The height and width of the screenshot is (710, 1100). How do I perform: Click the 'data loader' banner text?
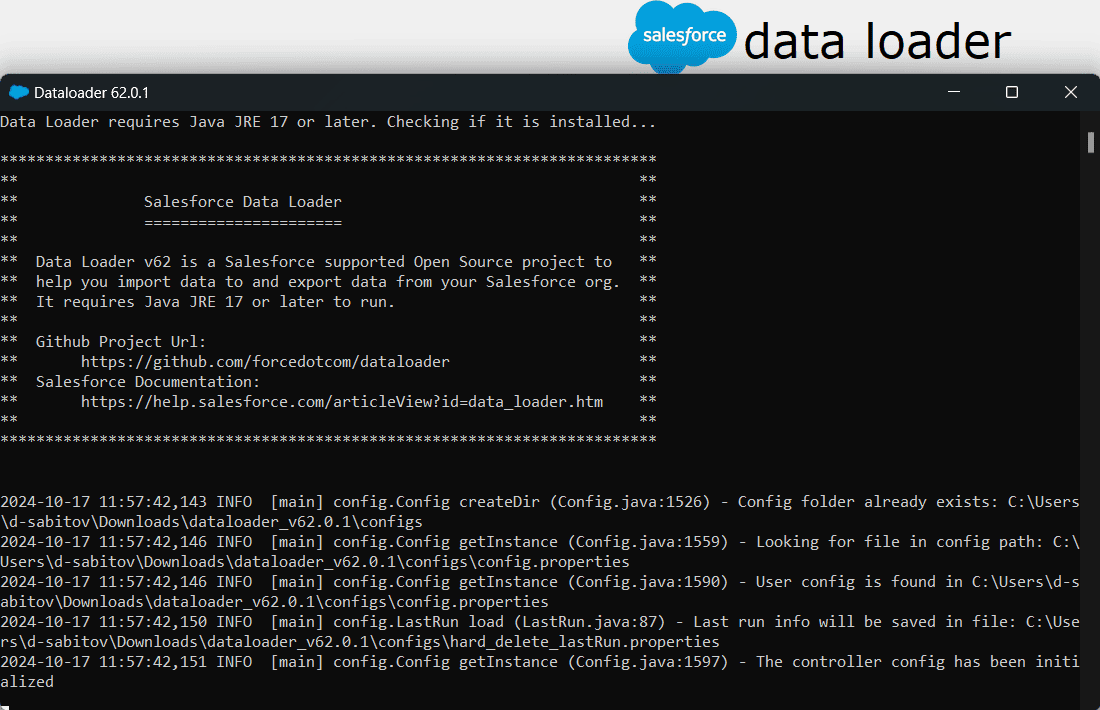pos(875,40)
